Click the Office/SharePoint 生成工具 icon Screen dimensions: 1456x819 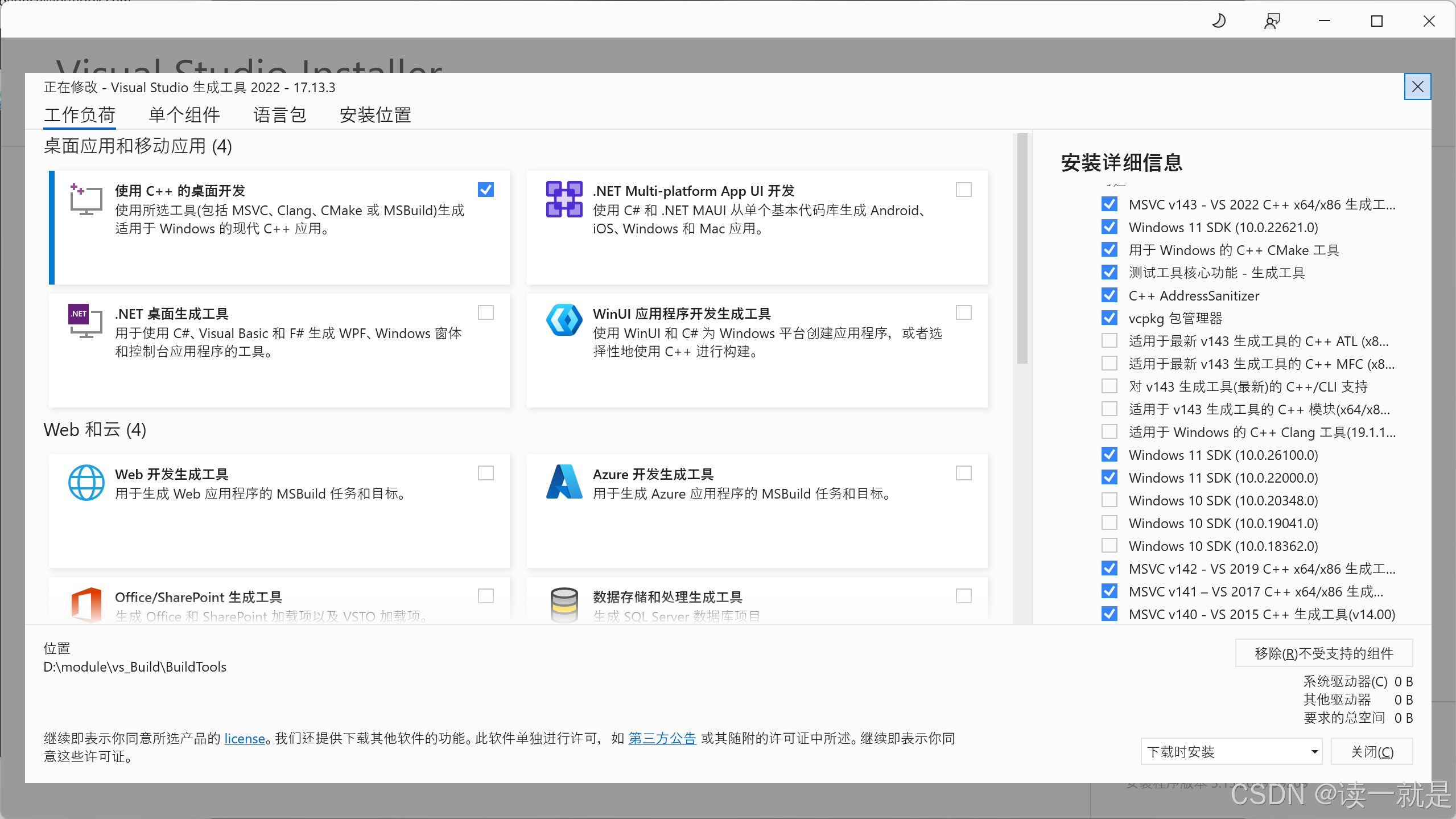pos(86,605)
